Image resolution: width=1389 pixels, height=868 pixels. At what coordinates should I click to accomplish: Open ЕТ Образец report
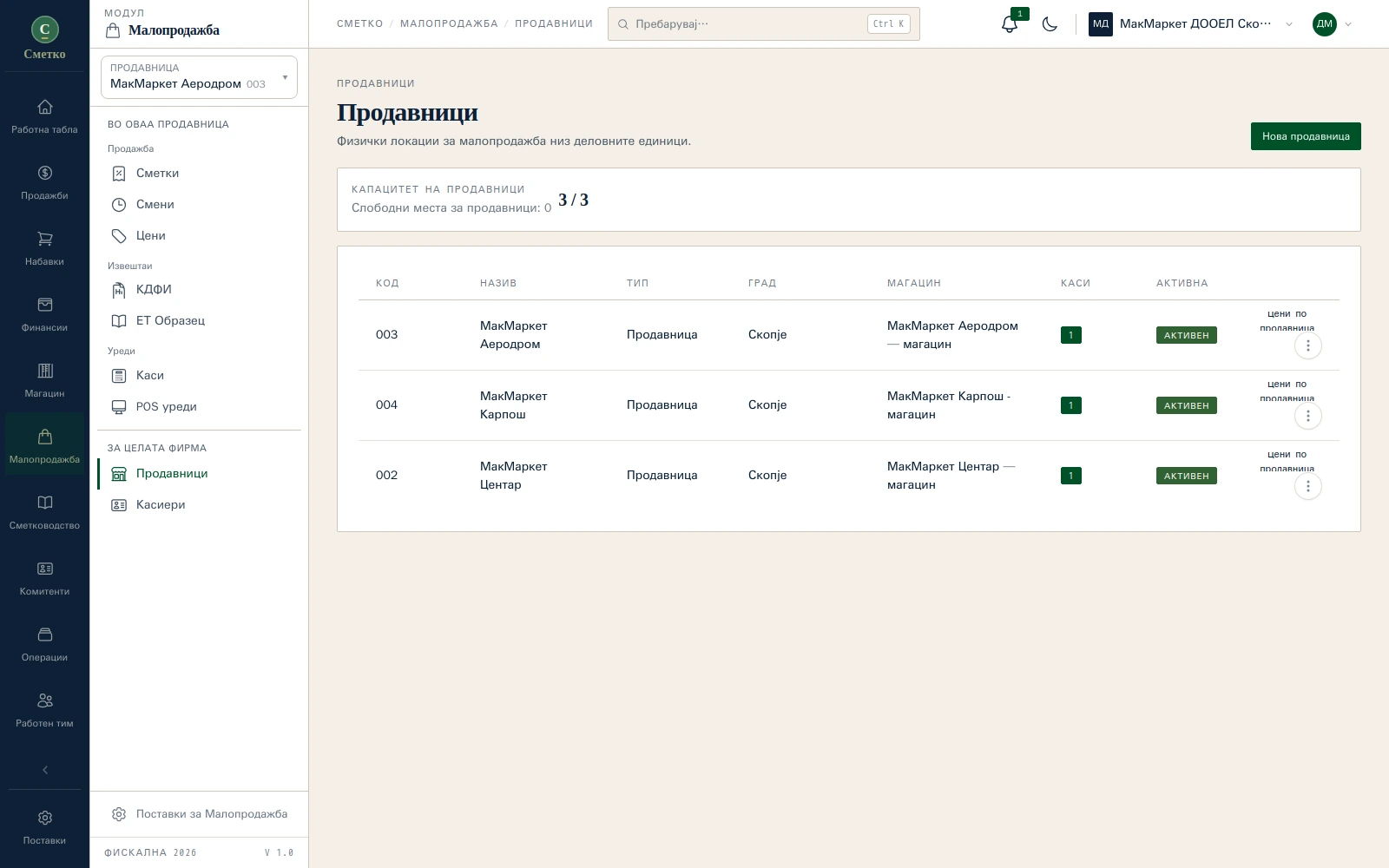[x=199, y=321]
